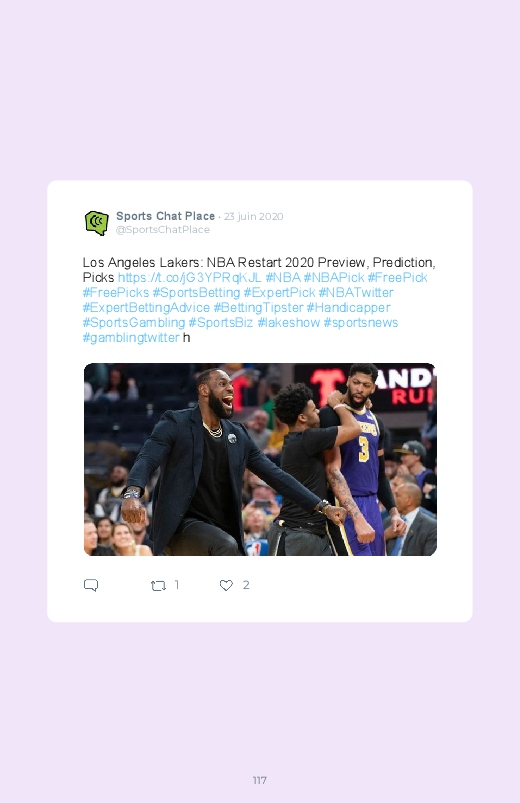Select the #NBAPick hashtag
Image resolution: width=520 pixels, height=803 pixels.
tap(334, 278)
